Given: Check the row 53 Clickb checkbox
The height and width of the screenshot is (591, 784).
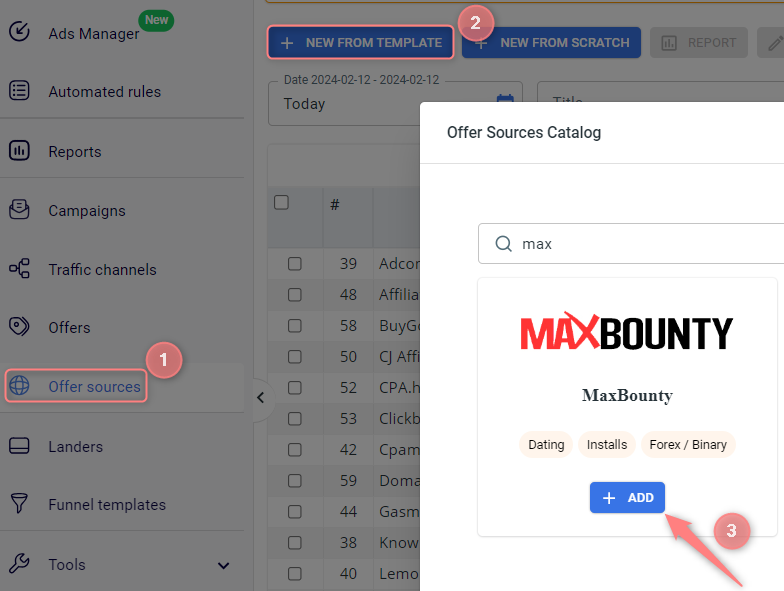Looking at the screenshot, I should click(x=294, y=418).
